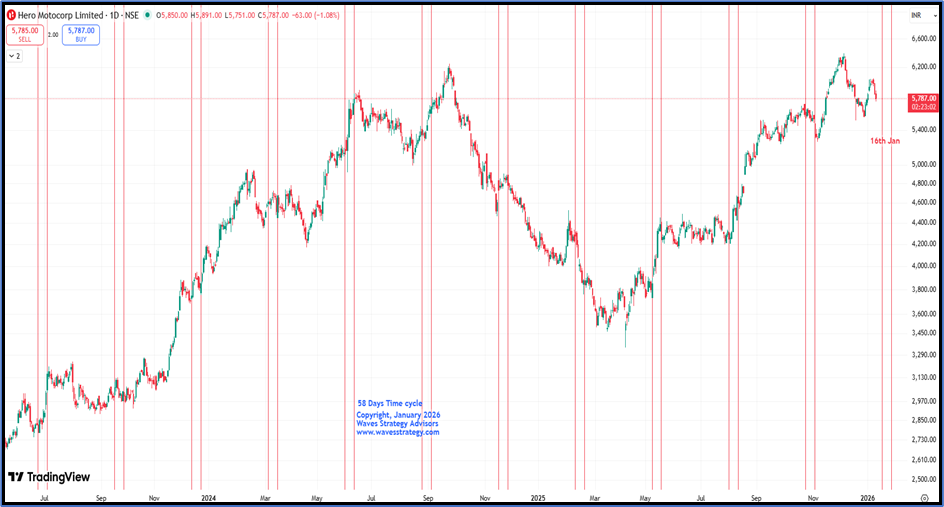This screenshot has height=507, width=944.
Task: Select the 'Waves Strategy Advisors' annotation
Action: [397, 423]
